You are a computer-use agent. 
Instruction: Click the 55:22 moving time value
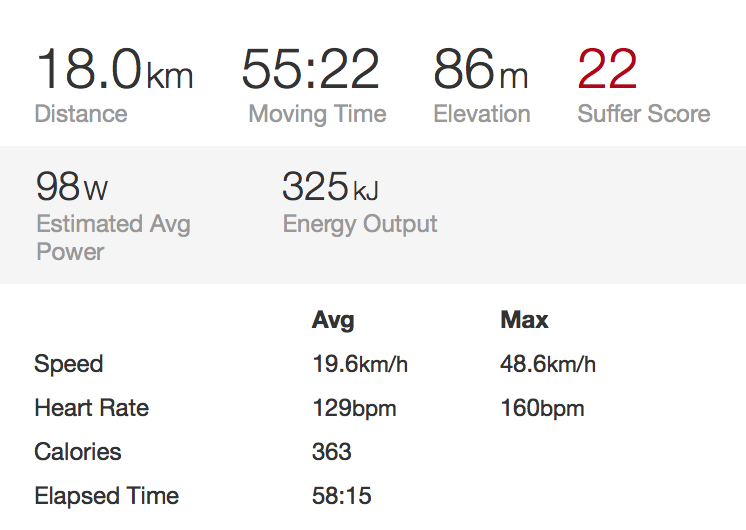pyautogui.click(x=311, y=70)
